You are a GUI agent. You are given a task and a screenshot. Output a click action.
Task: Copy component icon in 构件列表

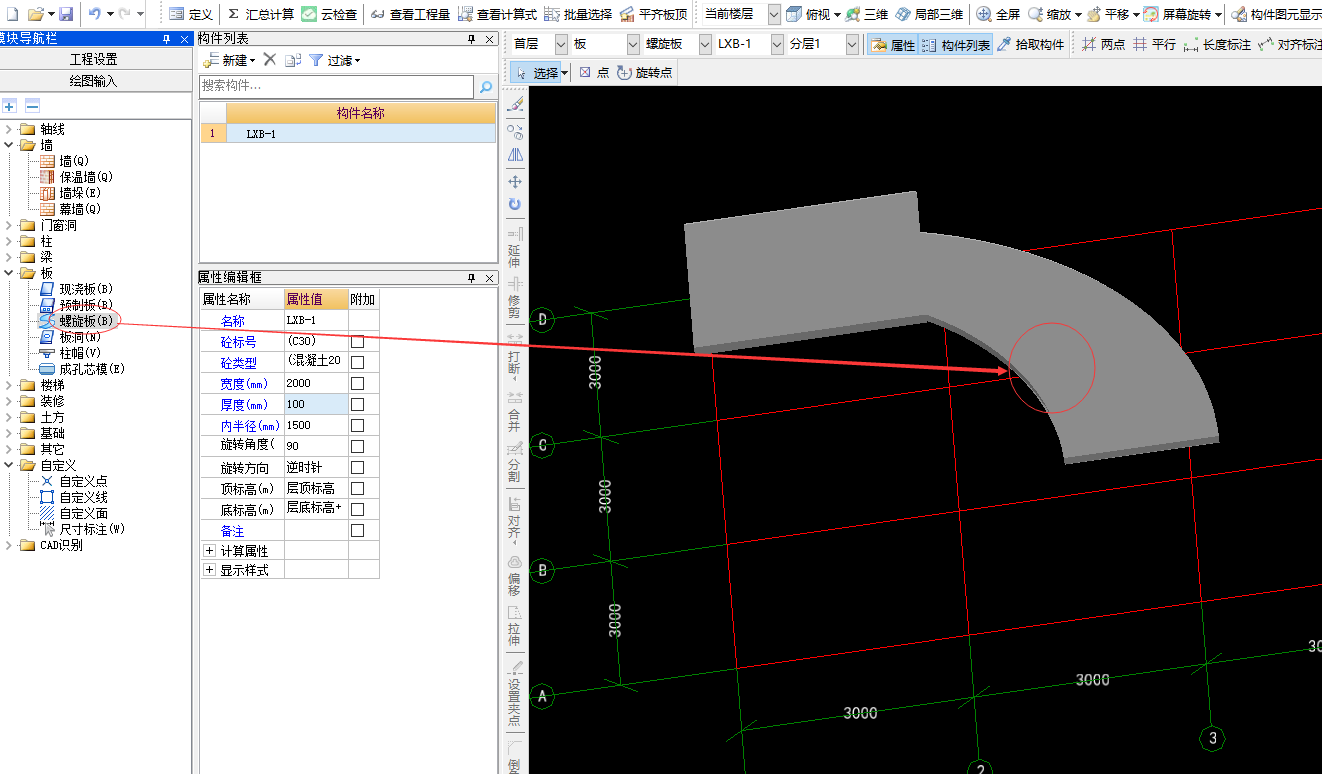(x=293, y=60)
